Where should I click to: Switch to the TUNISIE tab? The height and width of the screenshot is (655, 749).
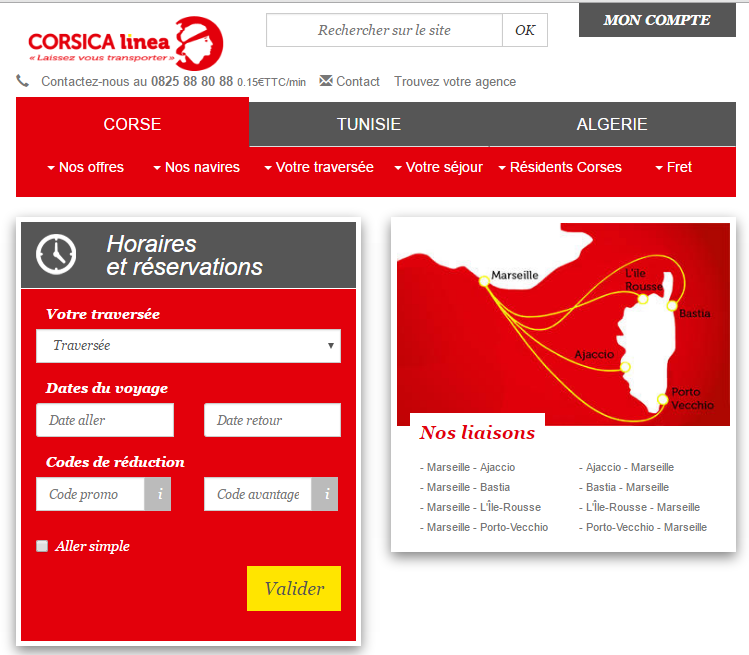tap(369, 124)
